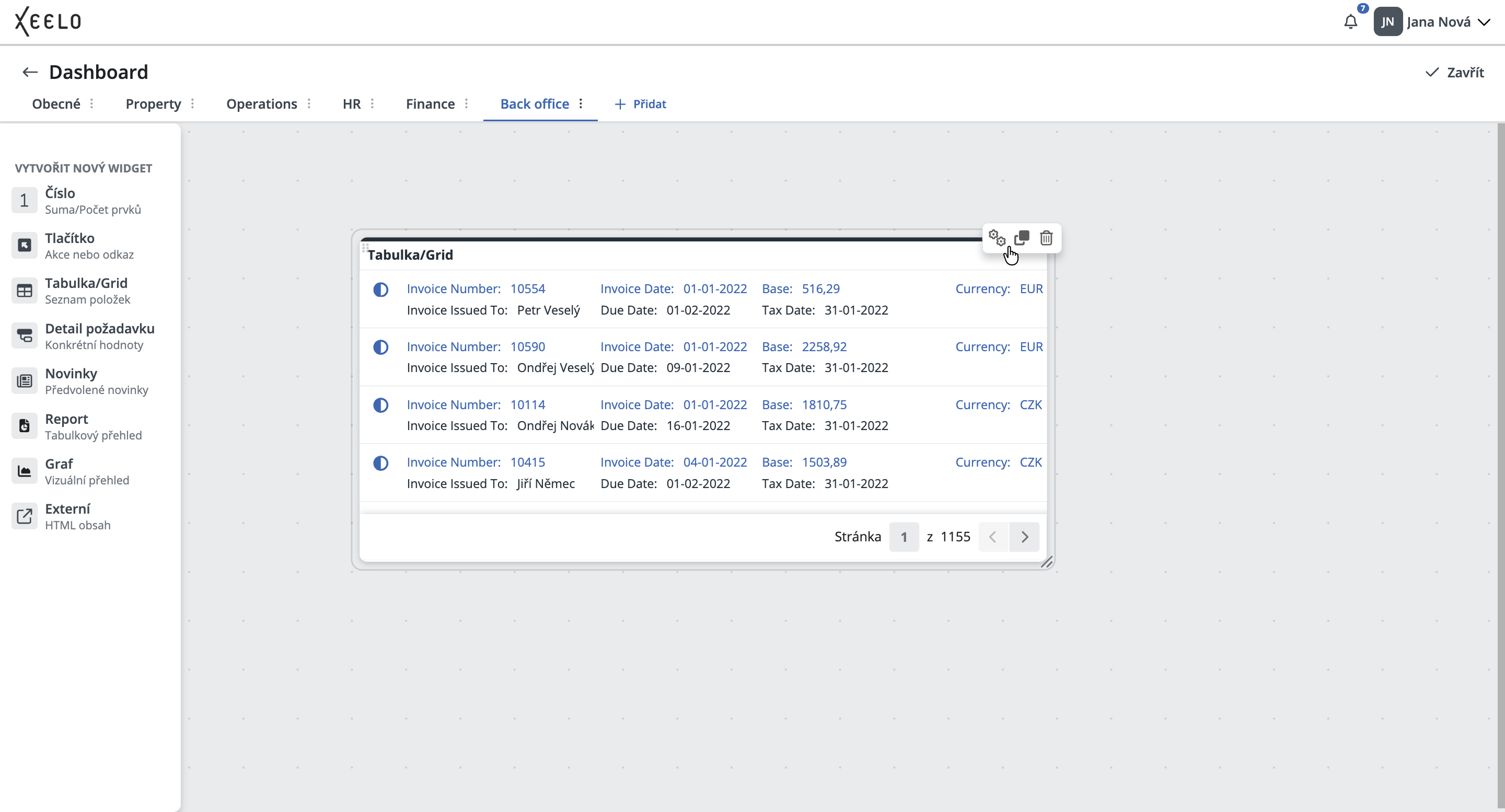Select the Report widget icon
The image size is (1505, 812).
click(24, 426)
